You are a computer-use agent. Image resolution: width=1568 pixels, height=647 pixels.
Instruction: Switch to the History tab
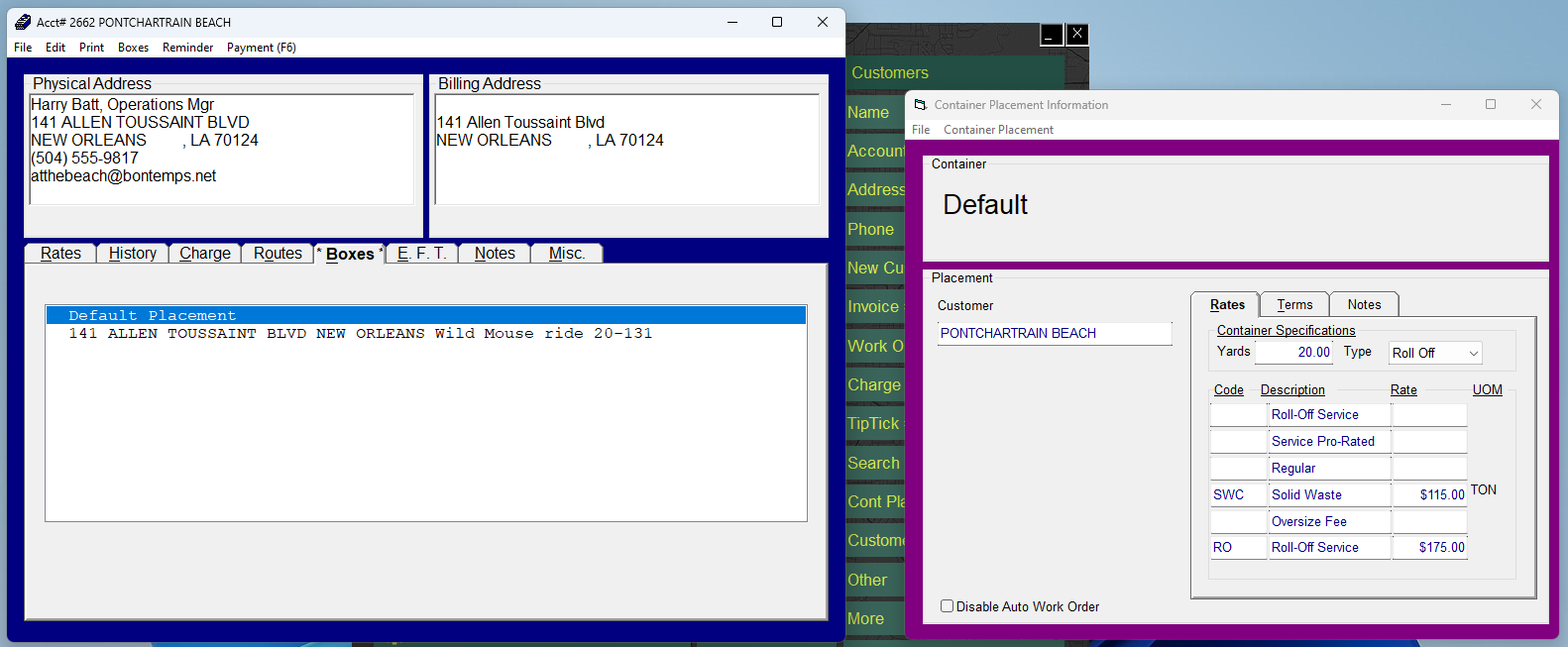[x=133, y=254]
